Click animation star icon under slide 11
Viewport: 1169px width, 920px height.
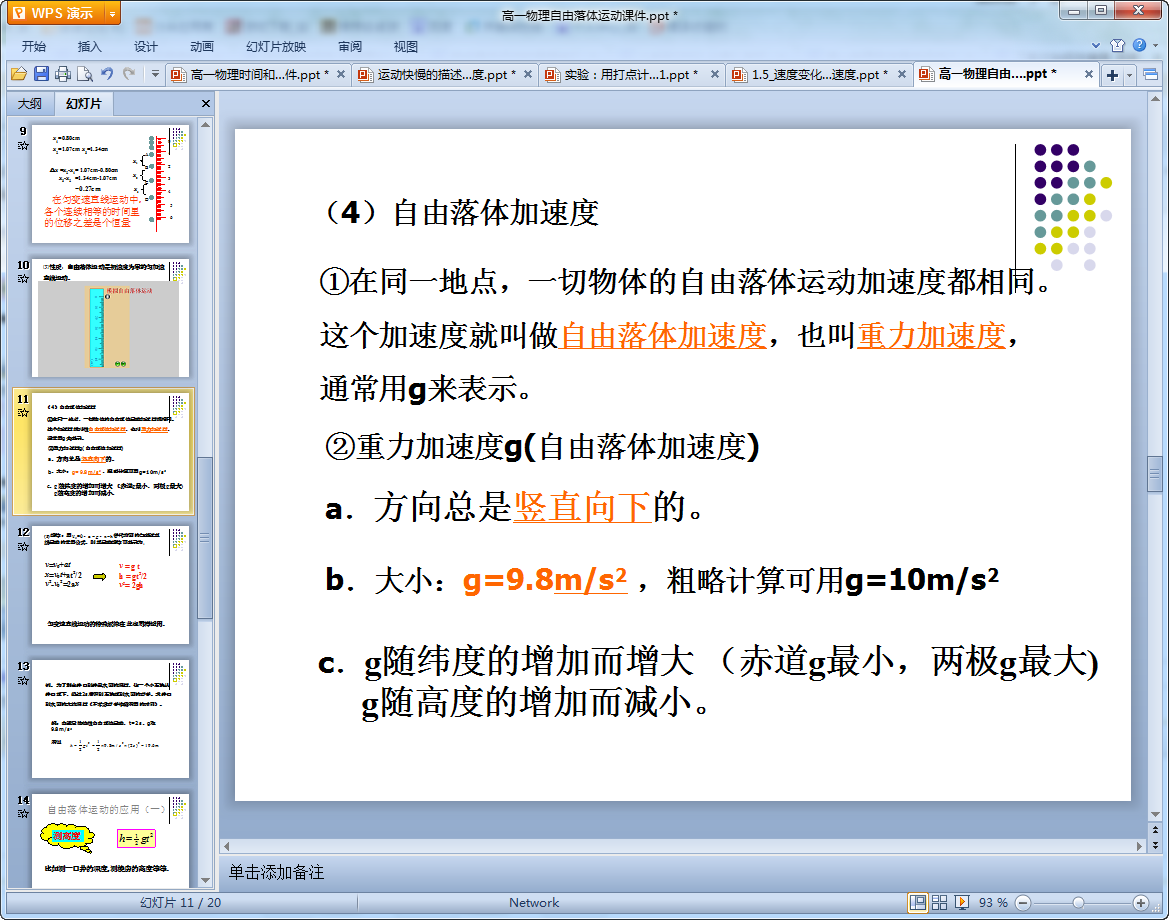point(23,412)
